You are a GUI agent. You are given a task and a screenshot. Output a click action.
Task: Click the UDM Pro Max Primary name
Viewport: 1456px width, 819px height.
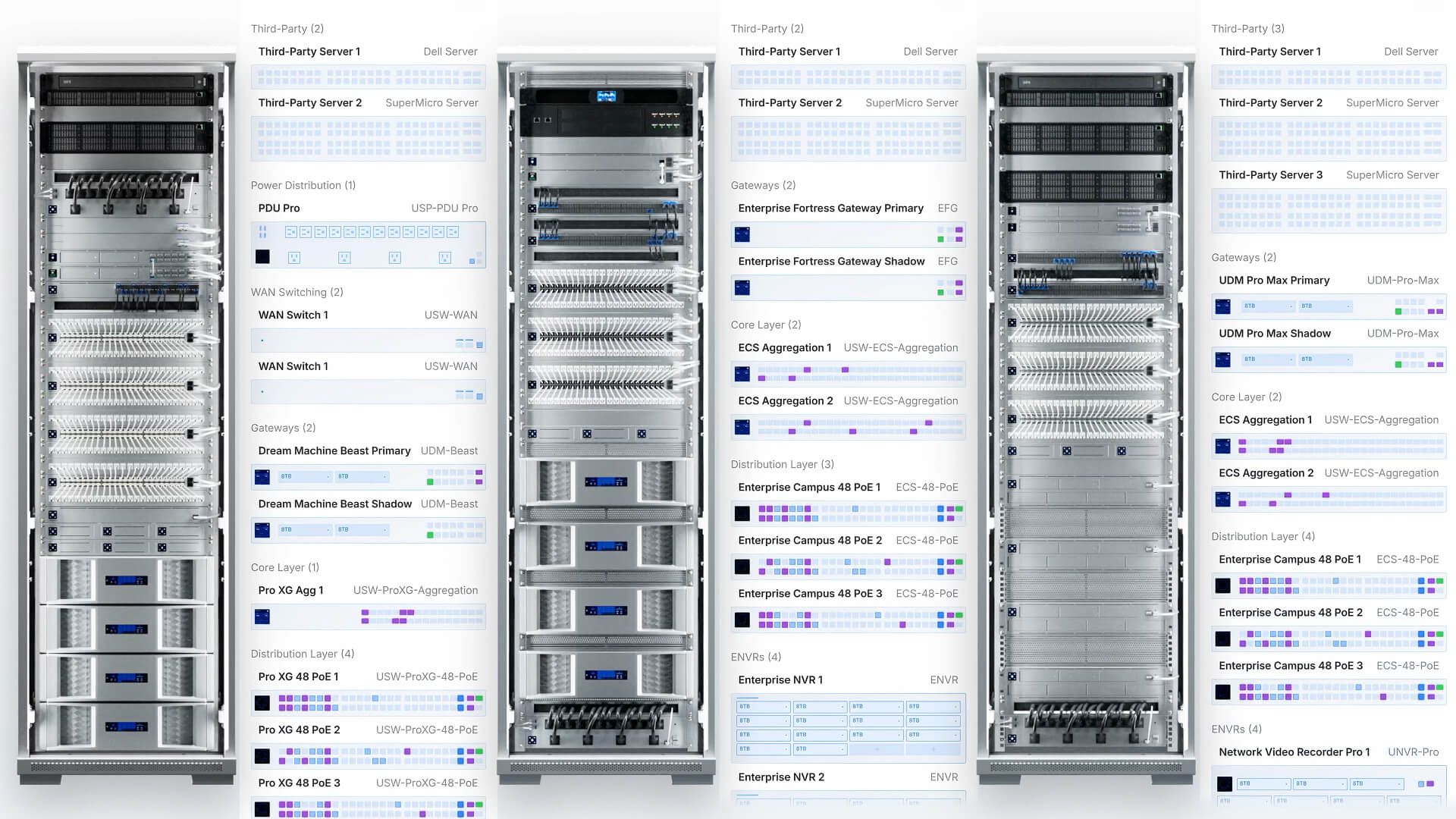pyautogui.click(x=1275, y=280)
